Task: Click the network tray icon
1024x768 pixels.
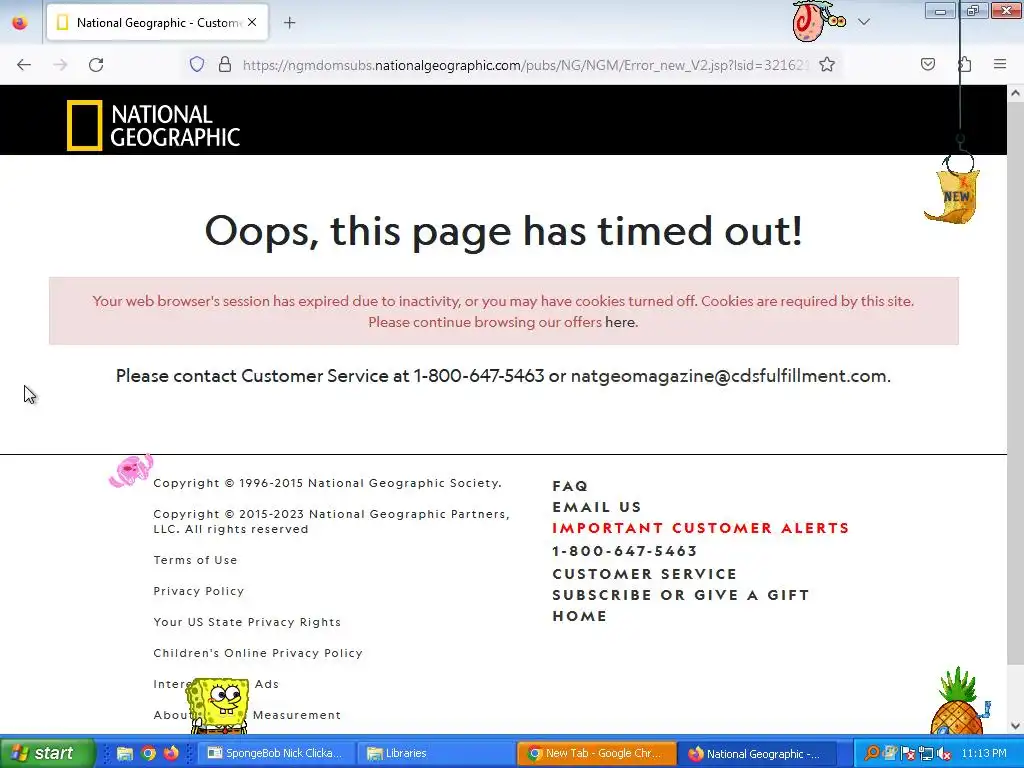Action: pos(926,754)
